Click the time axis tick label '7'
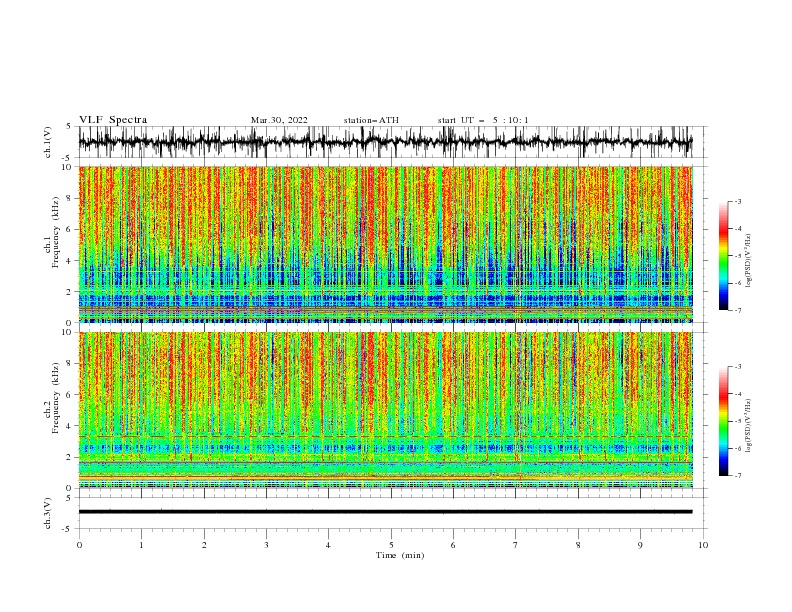The image size is (792, 612). [x=516, y=545]
